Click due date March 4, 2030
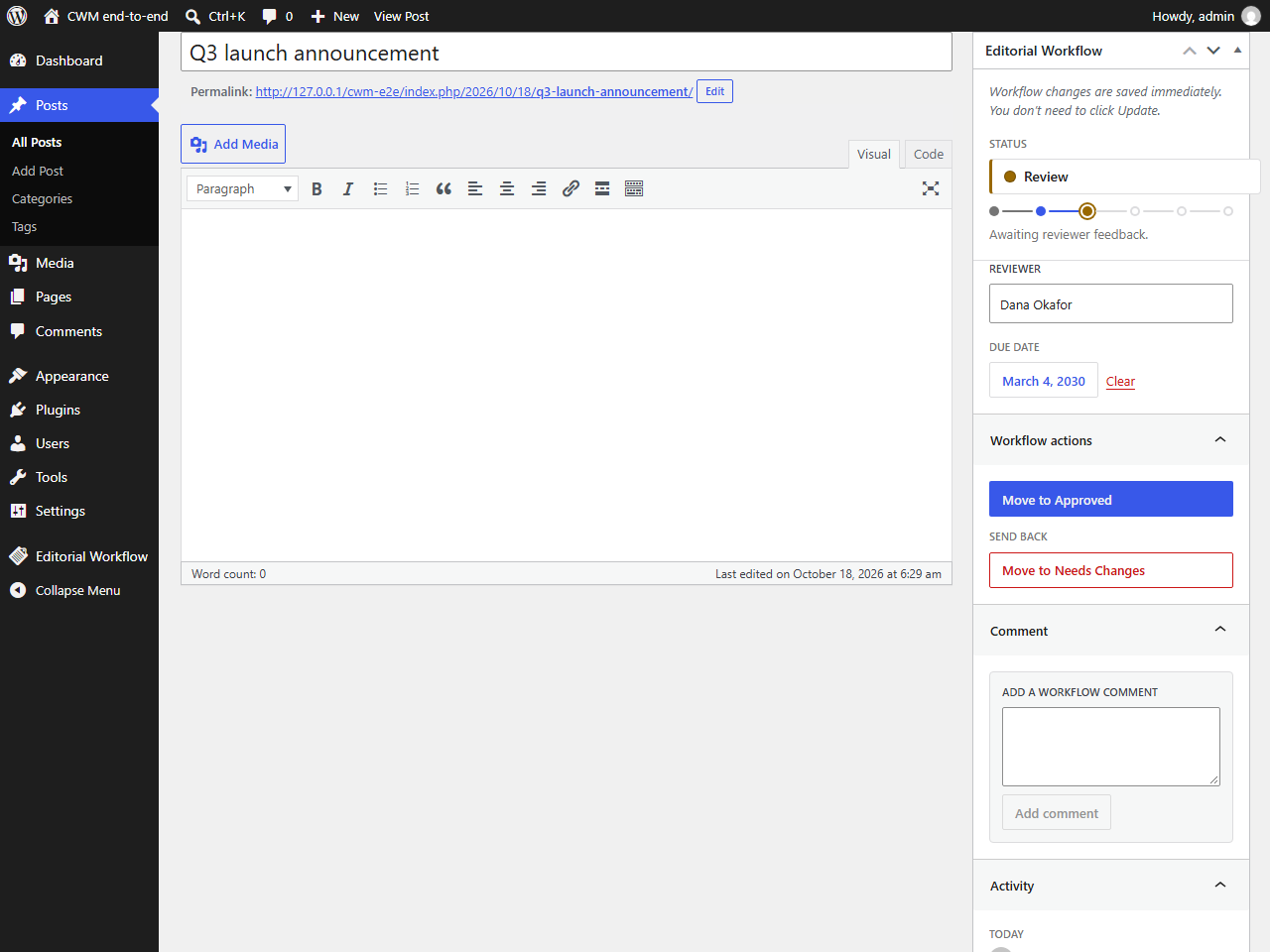 coord(1044,381)
